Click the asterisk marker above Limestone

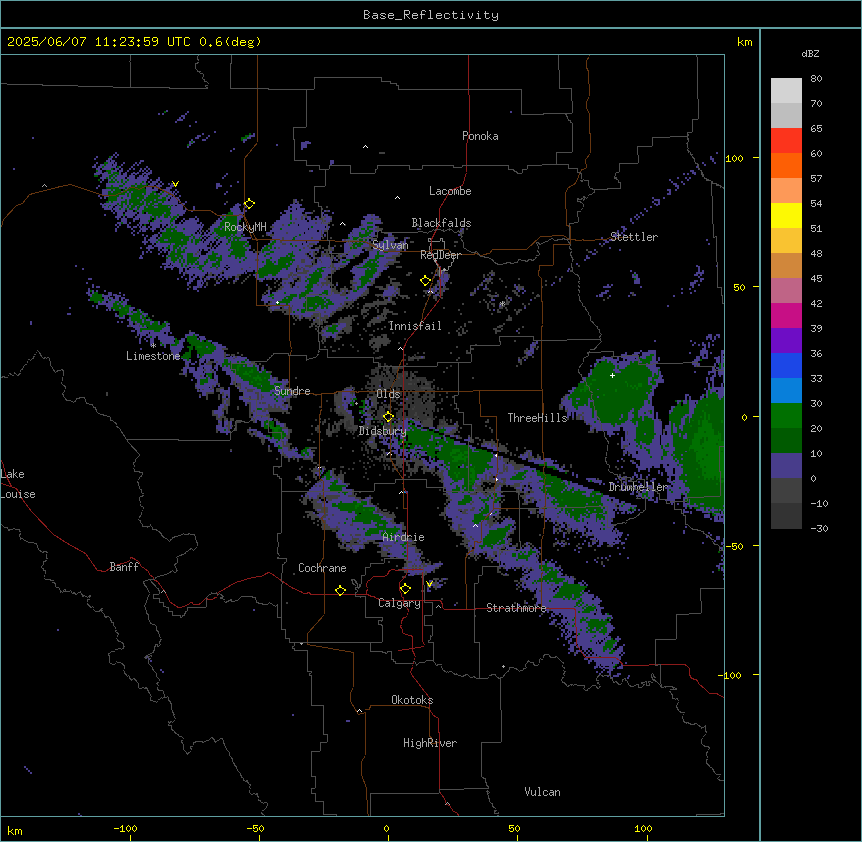153,345
